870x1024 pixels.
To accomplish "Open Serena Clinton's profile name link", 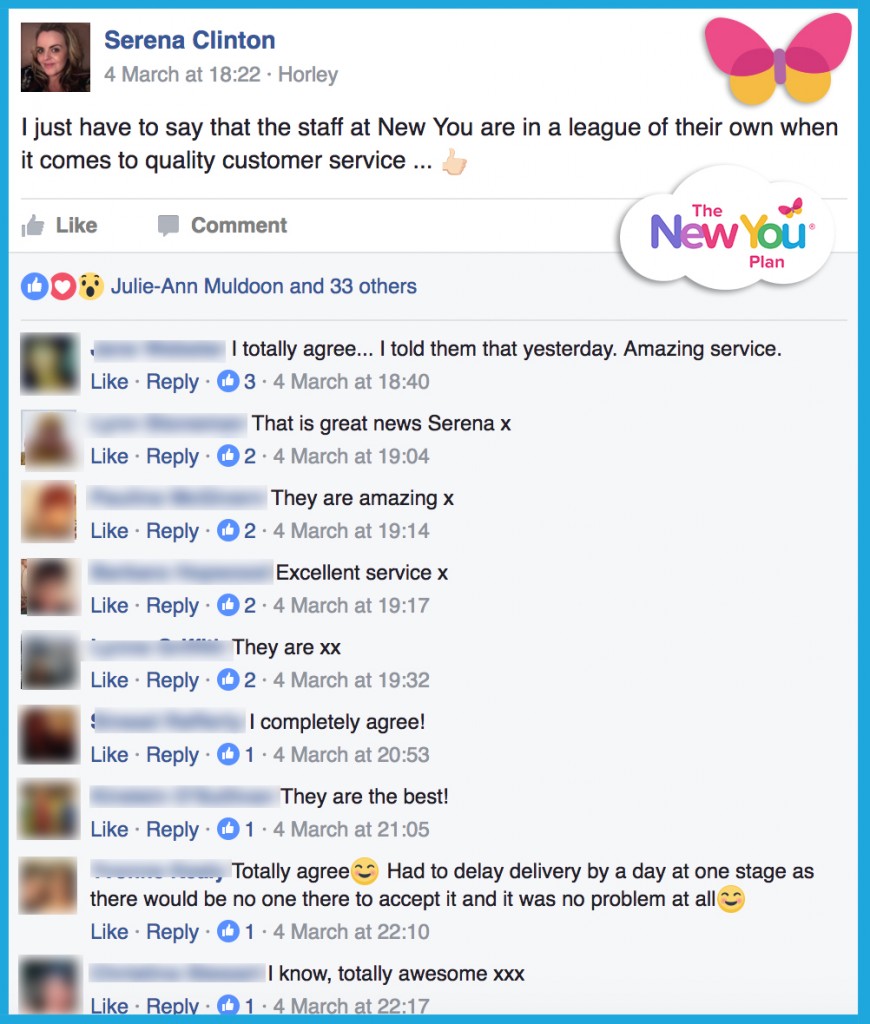I will (x=189, y=40).
